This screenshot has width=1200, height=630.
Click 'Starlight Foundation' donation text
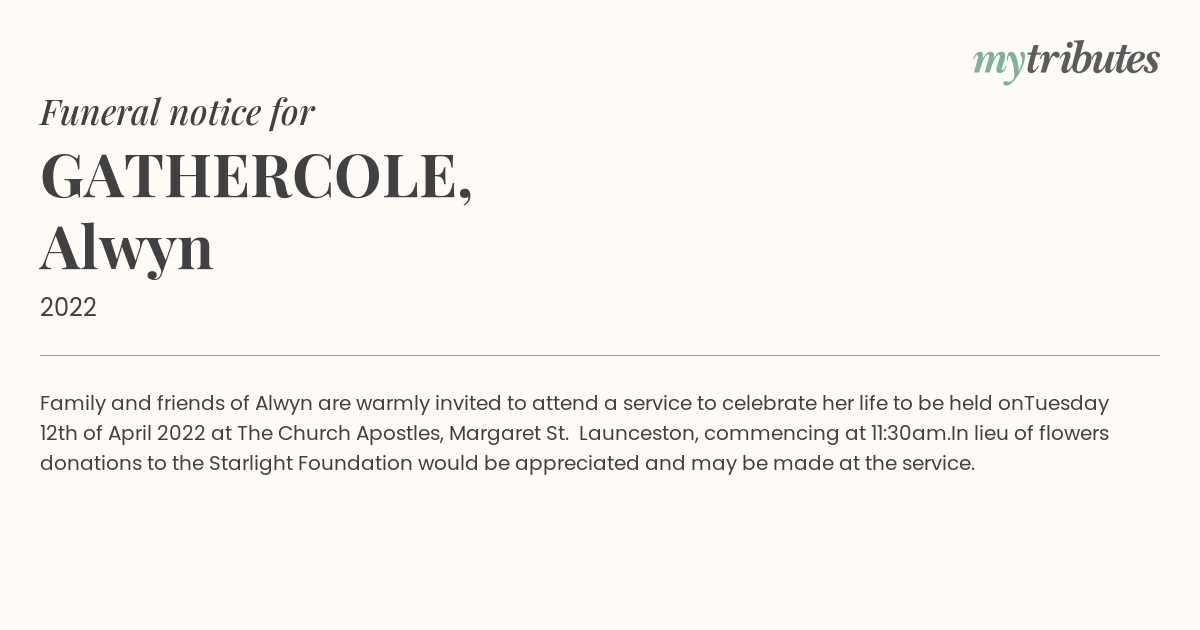(311, 464)
